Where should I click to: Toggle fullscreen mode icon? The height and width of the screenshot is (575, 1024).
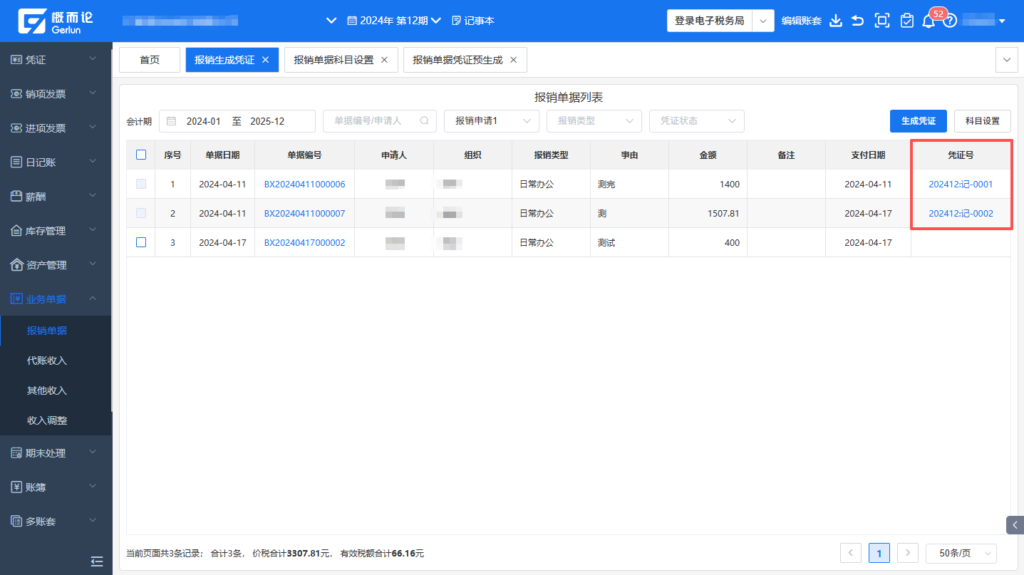click(882, 20)
